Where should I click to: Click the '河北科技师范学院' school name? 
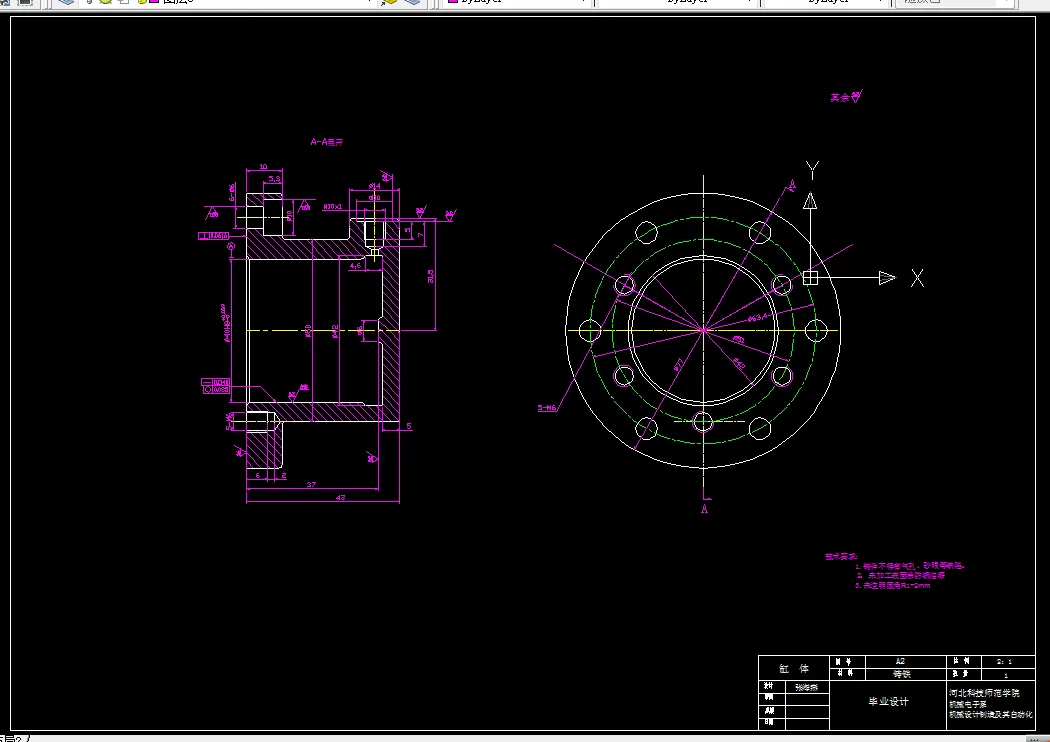(984, 693)
